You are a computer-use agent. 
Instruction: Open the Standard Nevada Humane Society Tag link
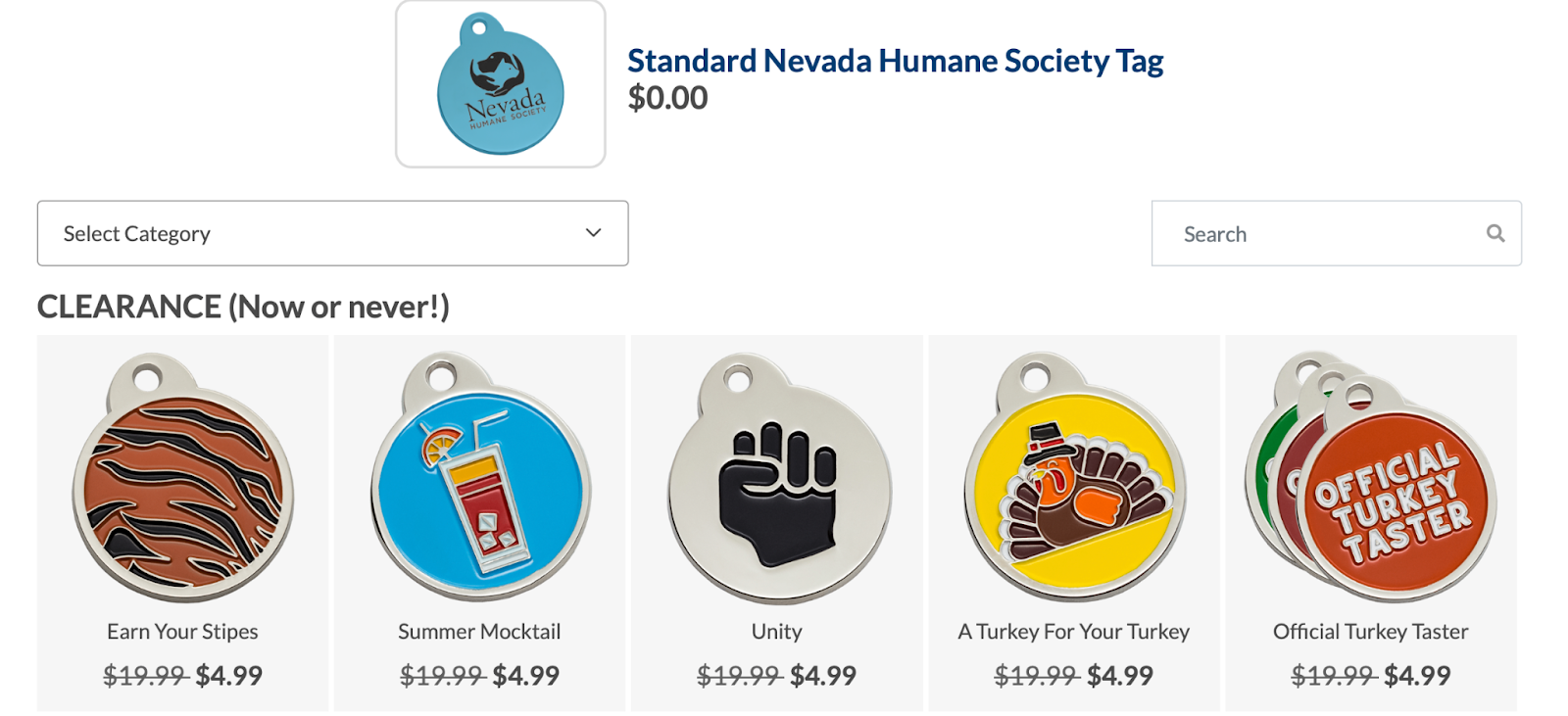click(x=895, y=61)
